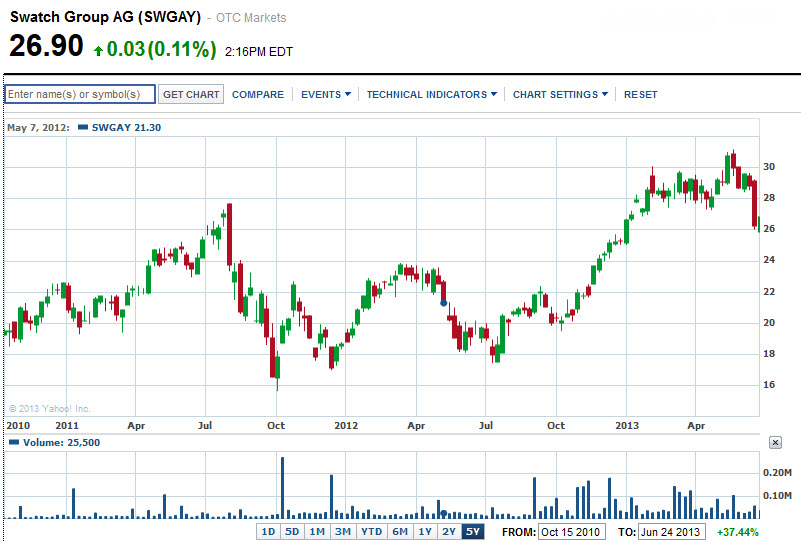Select the YTD time range
This screenshot has width=801, height=542.
371,531
